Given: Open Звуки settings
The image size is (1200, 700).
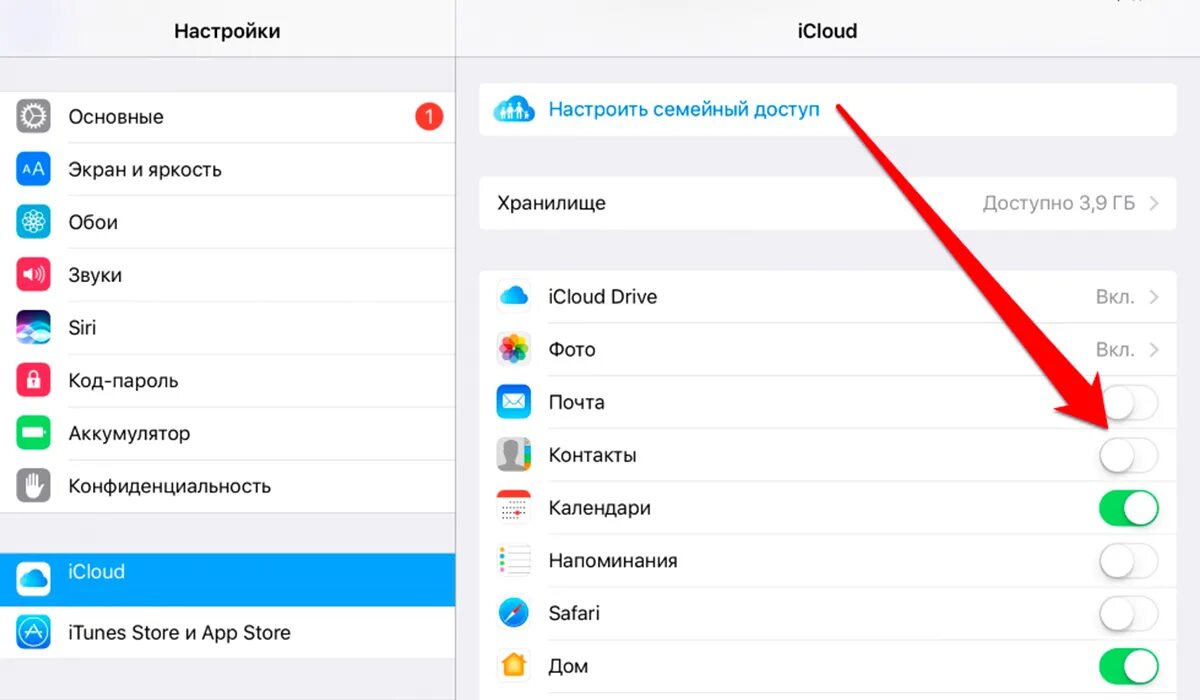Looking at the screenshot, I should click(x=228, y=275).
